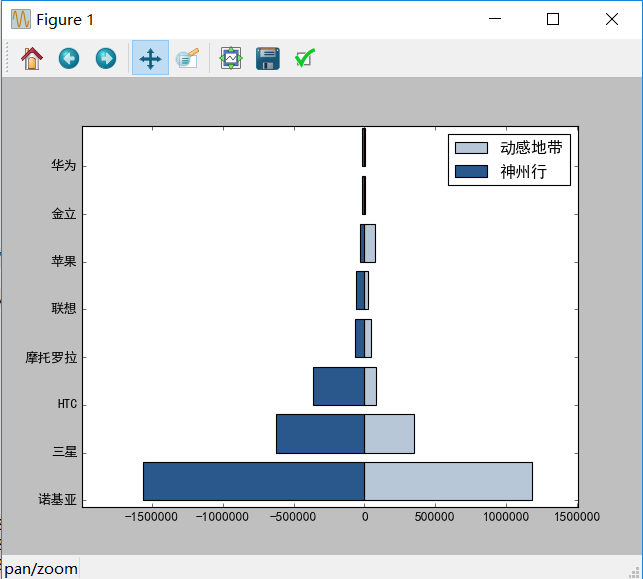Click the -1500000 x-axis tick label
643x579 pixels.
click(x=151, y=517)
